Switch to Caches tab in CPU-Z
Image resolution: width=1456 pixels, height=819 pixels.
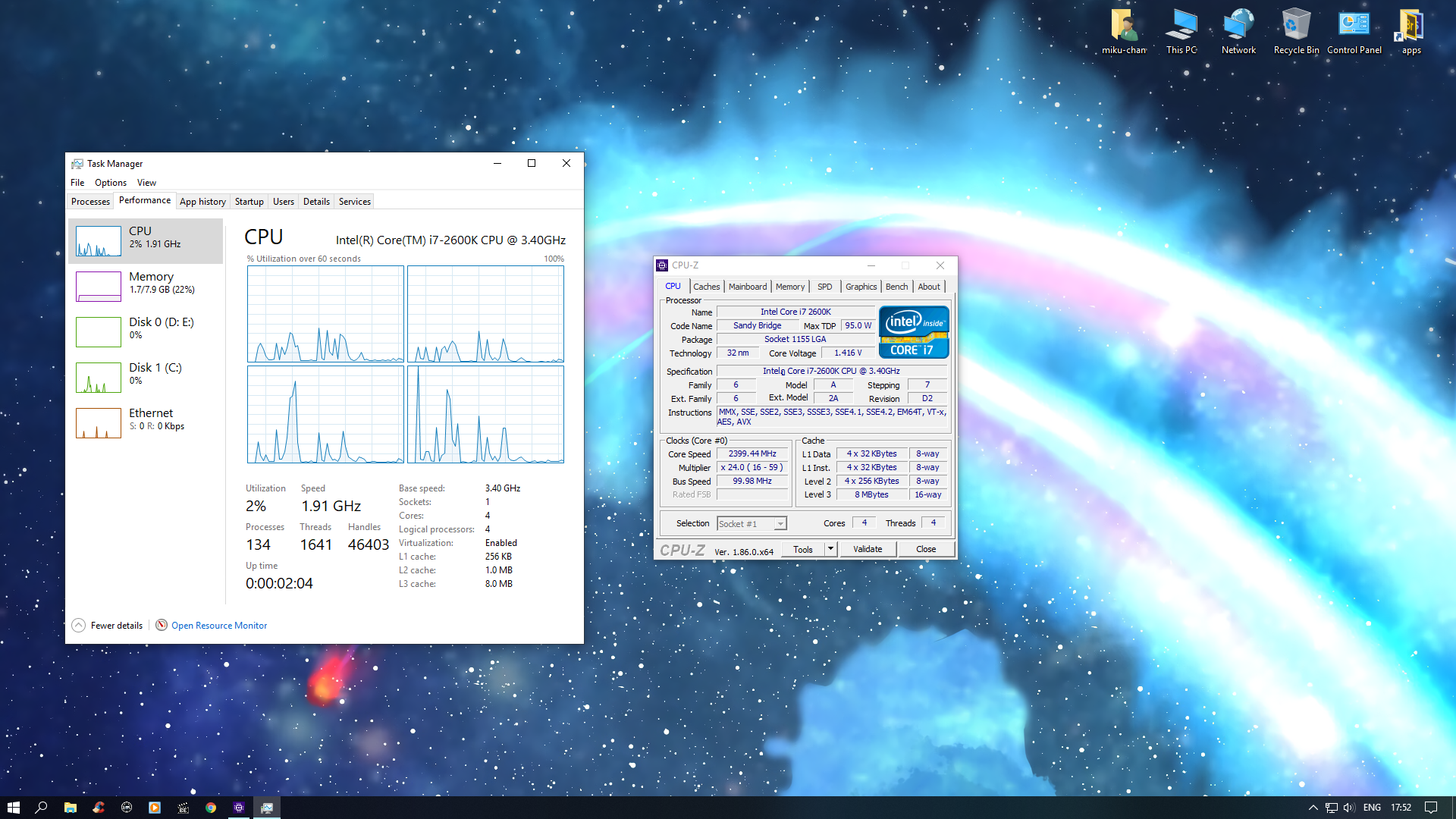tap(706, 287)
